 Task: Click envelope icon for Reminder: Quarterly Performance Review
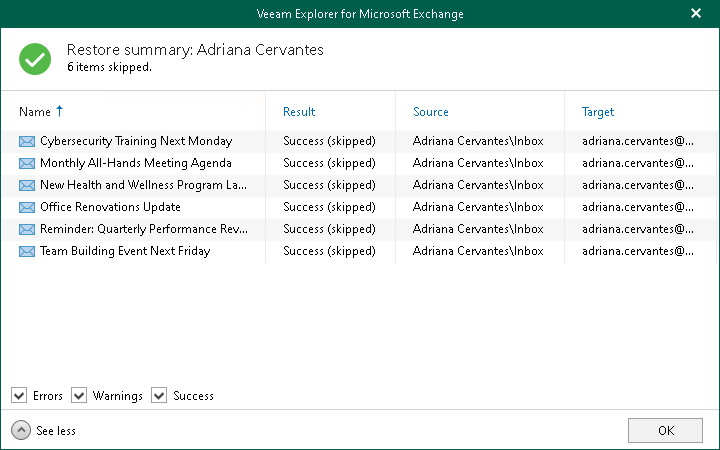pyautogui.click(x=27, y=229)
